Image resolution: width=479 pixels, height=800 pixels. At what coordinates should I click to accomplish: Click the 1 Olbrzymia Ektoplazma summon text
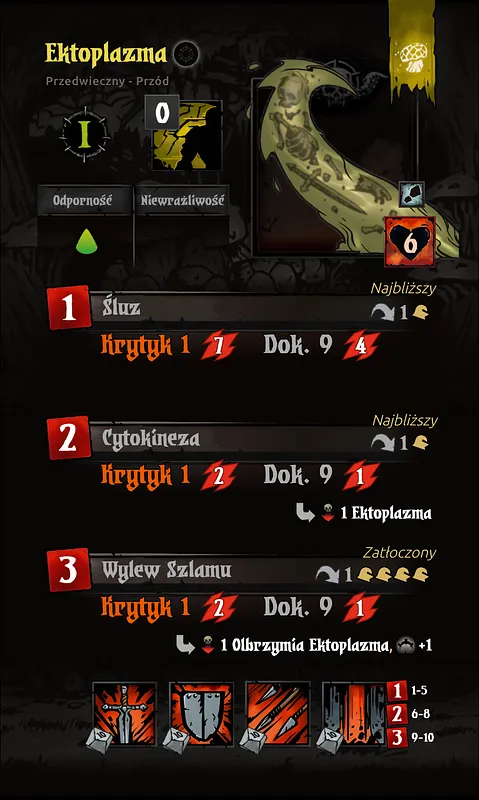[x=304, y=645]
